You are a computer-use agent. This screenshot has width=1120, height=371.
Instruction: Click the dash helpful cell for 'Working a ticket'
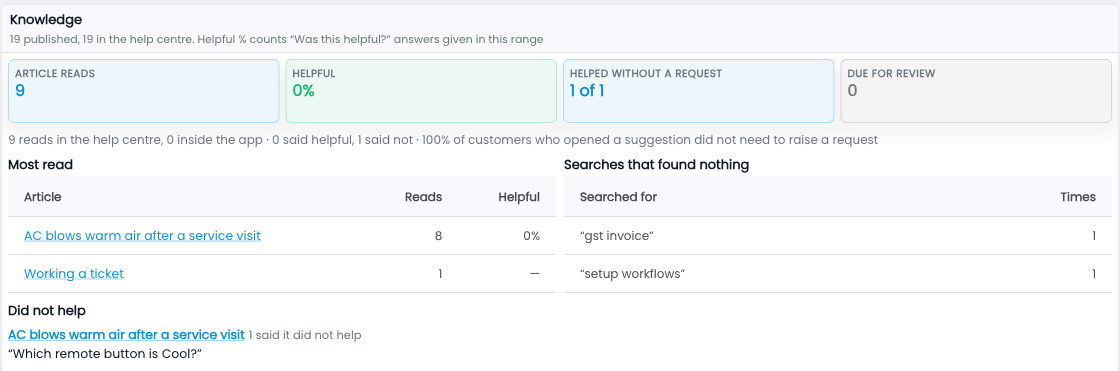(x=534, y=274)
